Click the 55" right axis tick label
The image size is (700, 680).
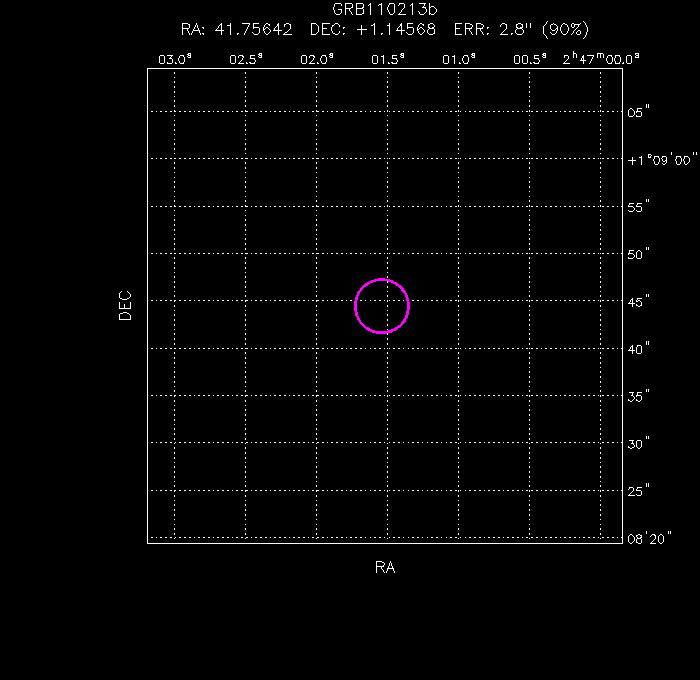pos(640,207)
